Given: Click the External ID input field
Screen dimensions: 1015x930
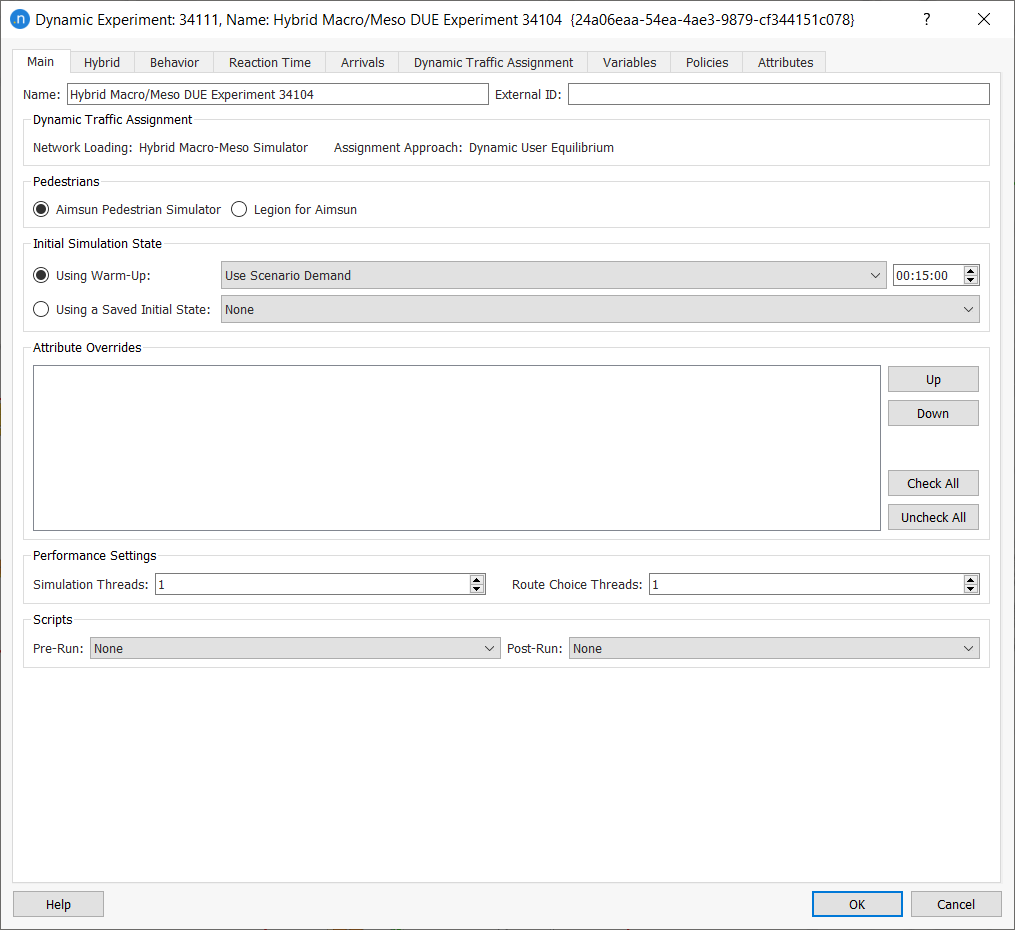Looking at the screenshot, I should pyautogui.click(x=778, y=95).
